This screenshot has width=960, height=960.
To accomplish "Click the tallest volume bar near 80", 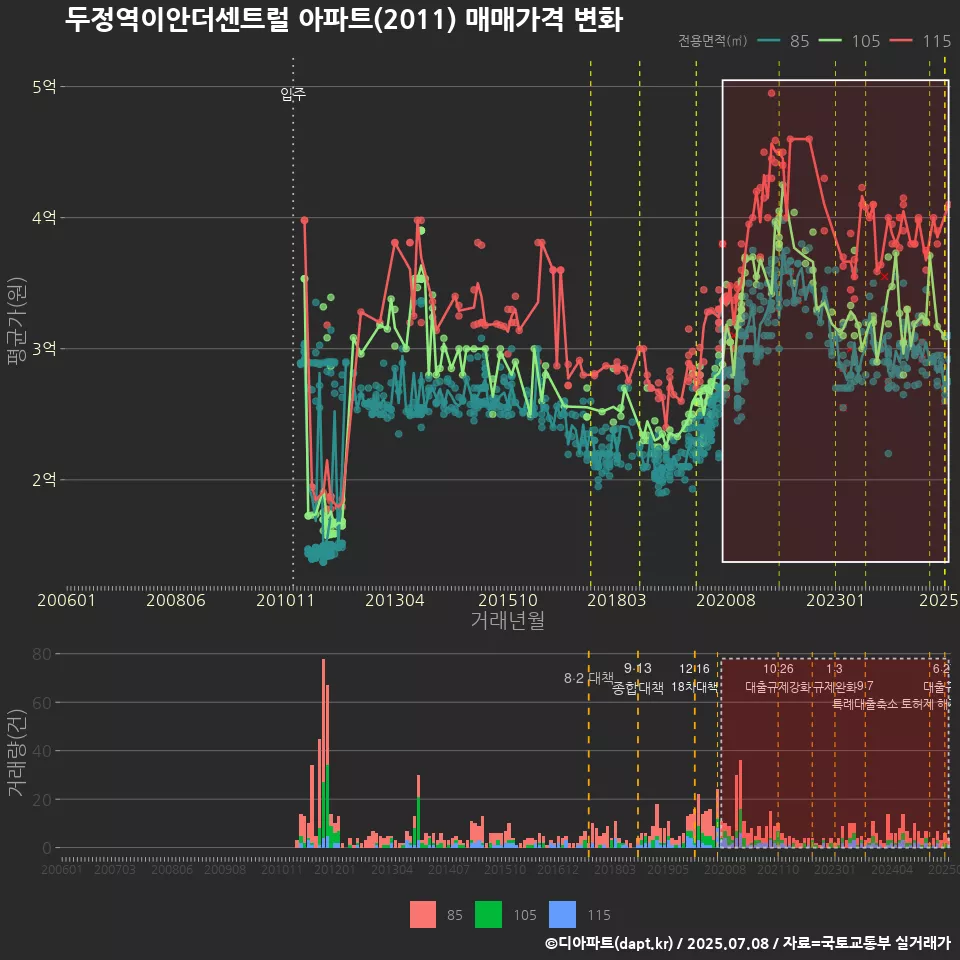I will (323, 753).
